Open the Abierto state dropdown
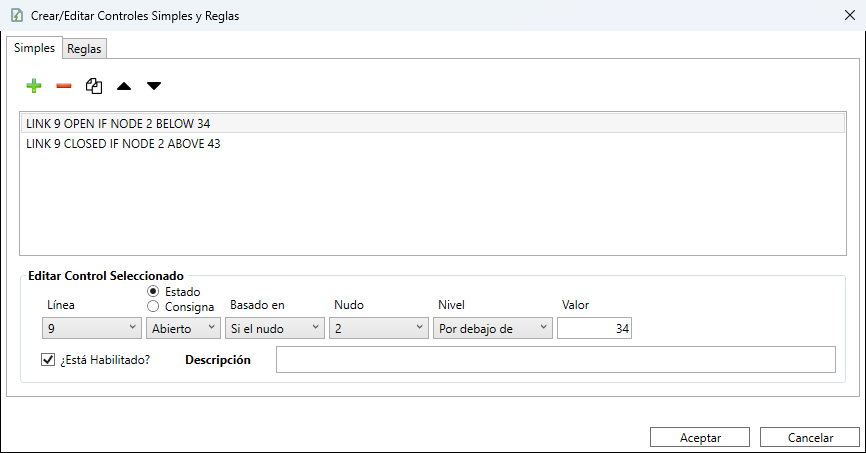The height and width of the screenshot is (453, 866). point(183,328)
